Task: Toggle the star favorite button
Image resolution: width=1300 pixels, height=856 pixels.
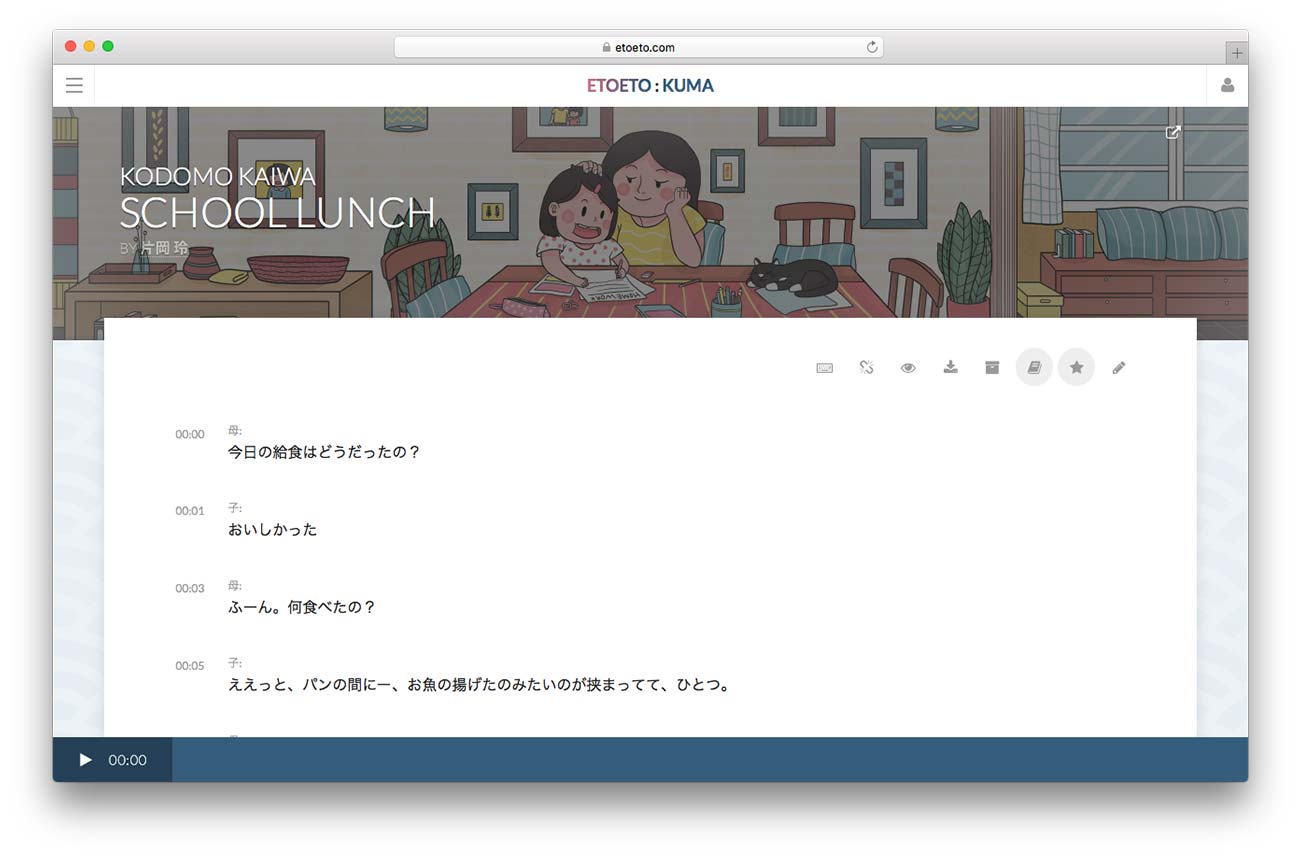Action: tap(1076, 368)
